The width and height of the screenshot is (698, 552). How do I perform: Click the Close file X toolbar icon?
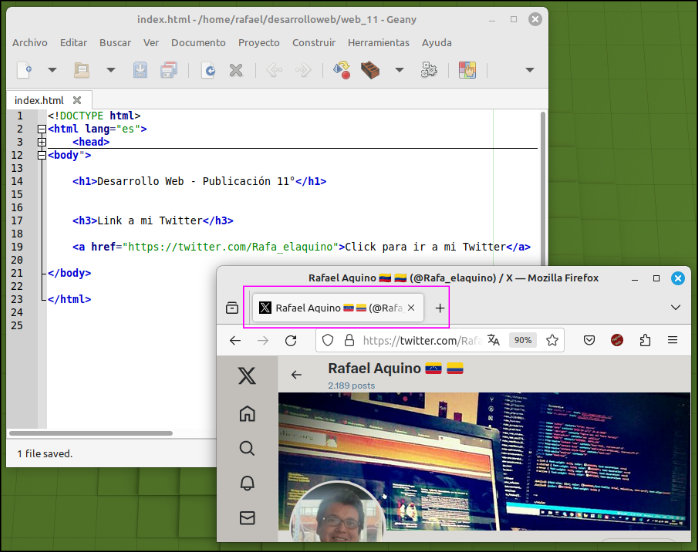point(236,70)
